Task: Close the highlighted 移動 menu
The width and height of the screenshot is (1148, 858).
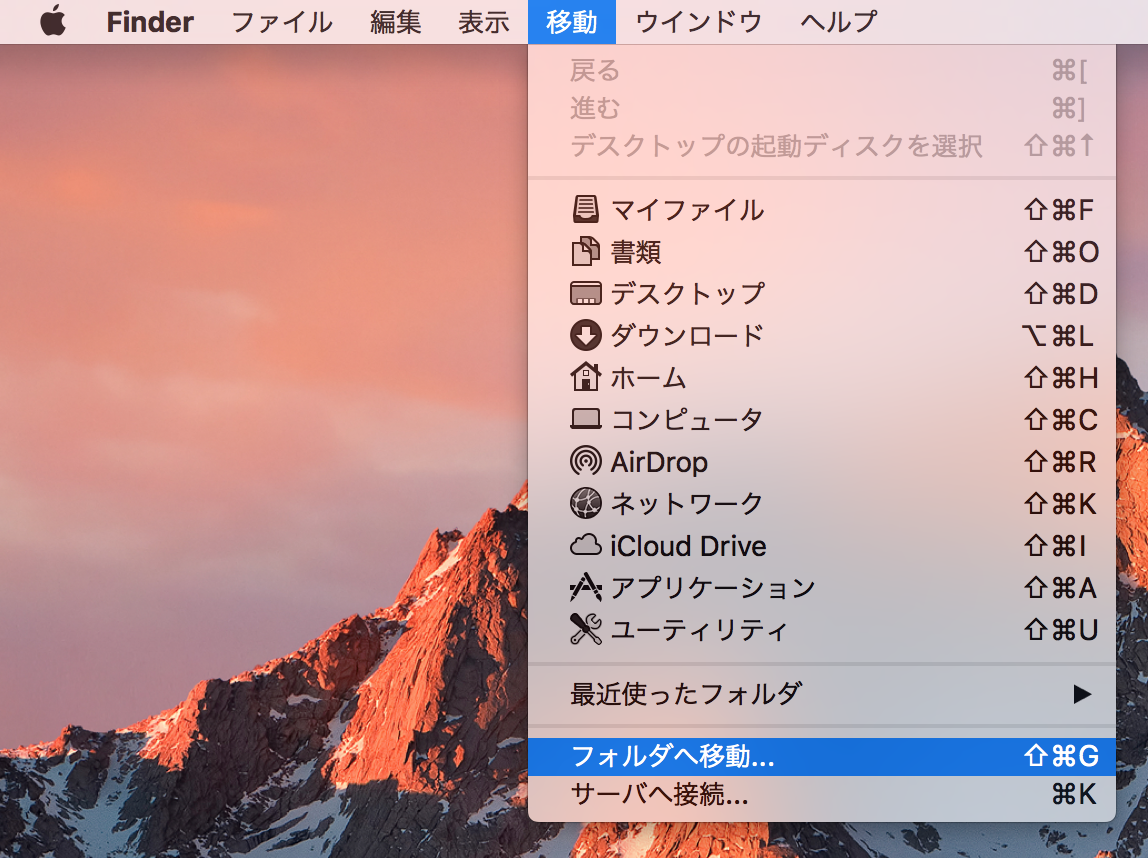Action: click(572, 22)
